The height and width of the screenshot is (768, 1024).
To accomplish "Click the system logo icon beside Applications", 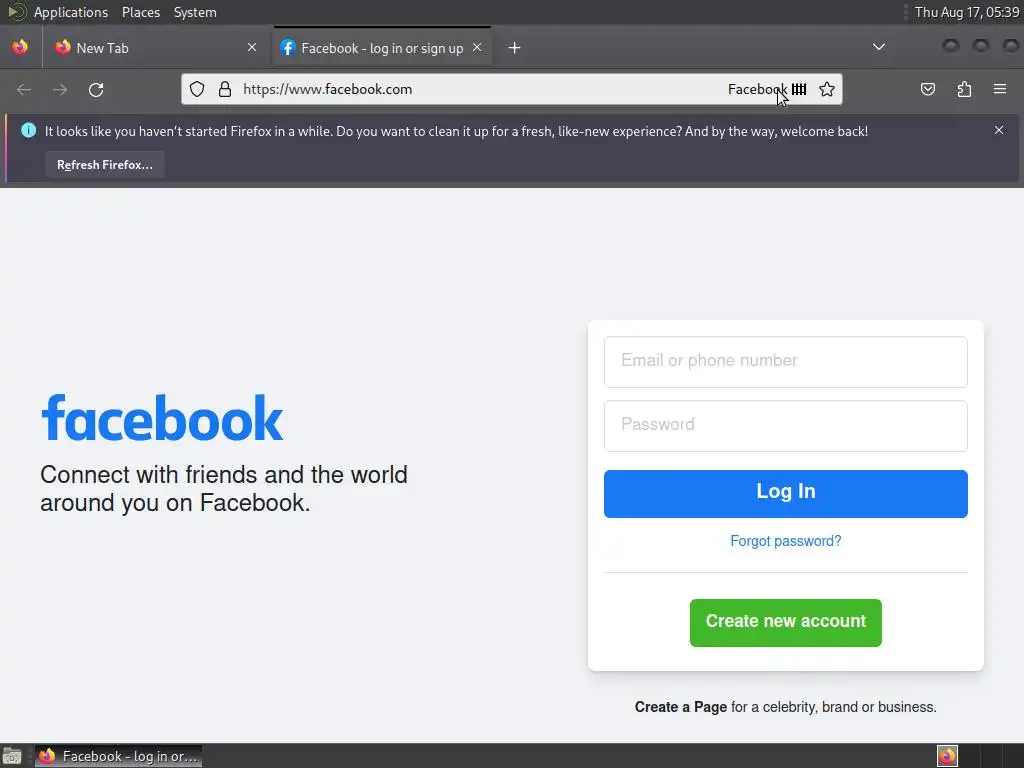I will pyautogui.click(x=16, y=12).
